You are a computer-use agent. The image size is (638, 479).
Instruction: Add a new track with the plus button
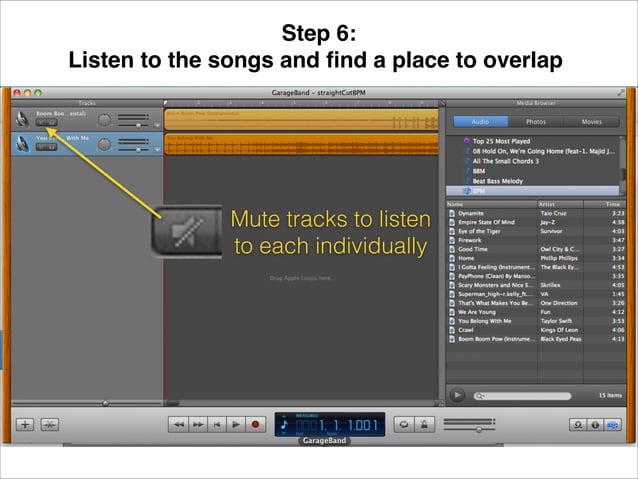click(x=25, y=424)
